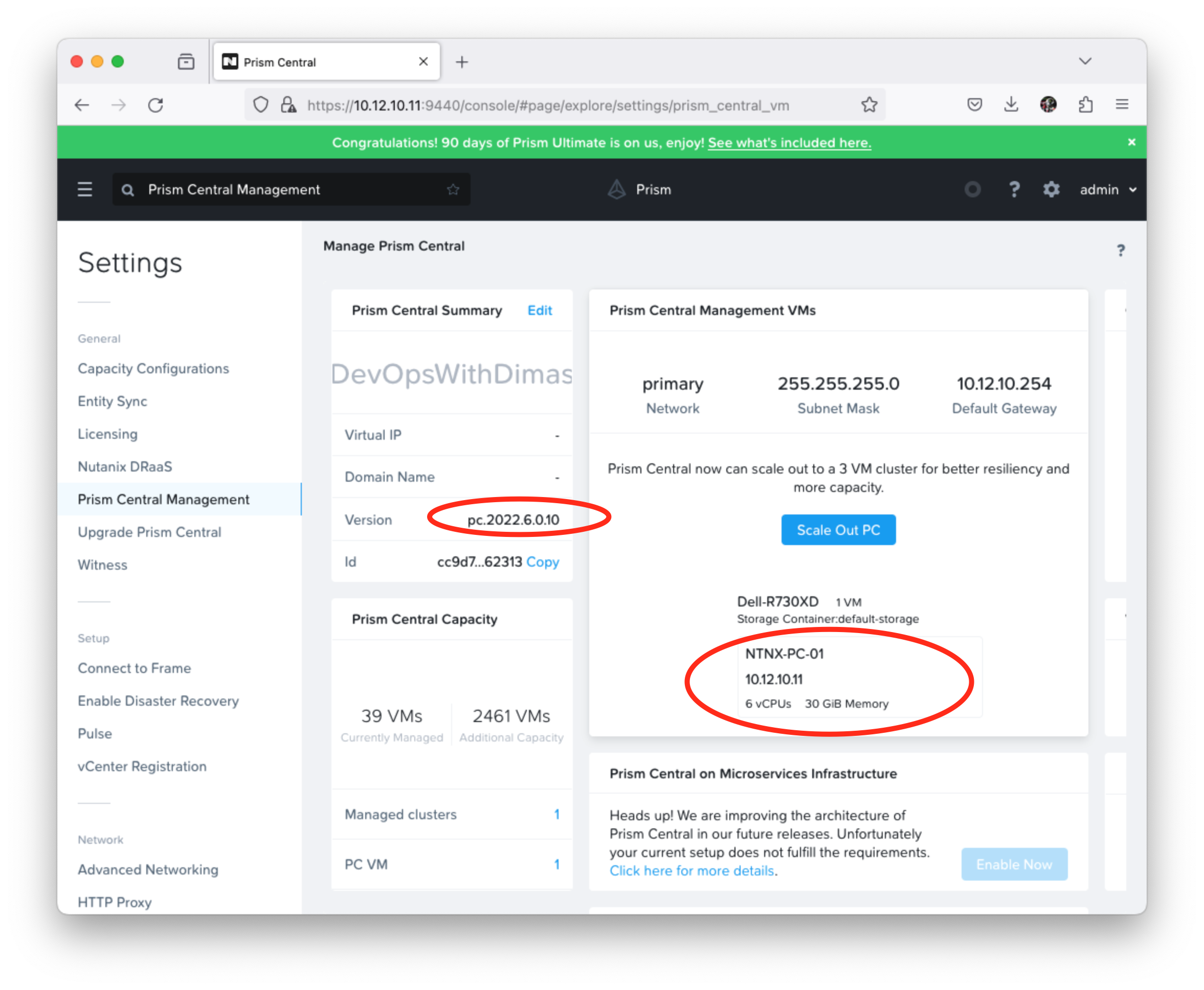1204x990 pixels.
Task: Go forward in browser history
Action: (x=119, y=105)
